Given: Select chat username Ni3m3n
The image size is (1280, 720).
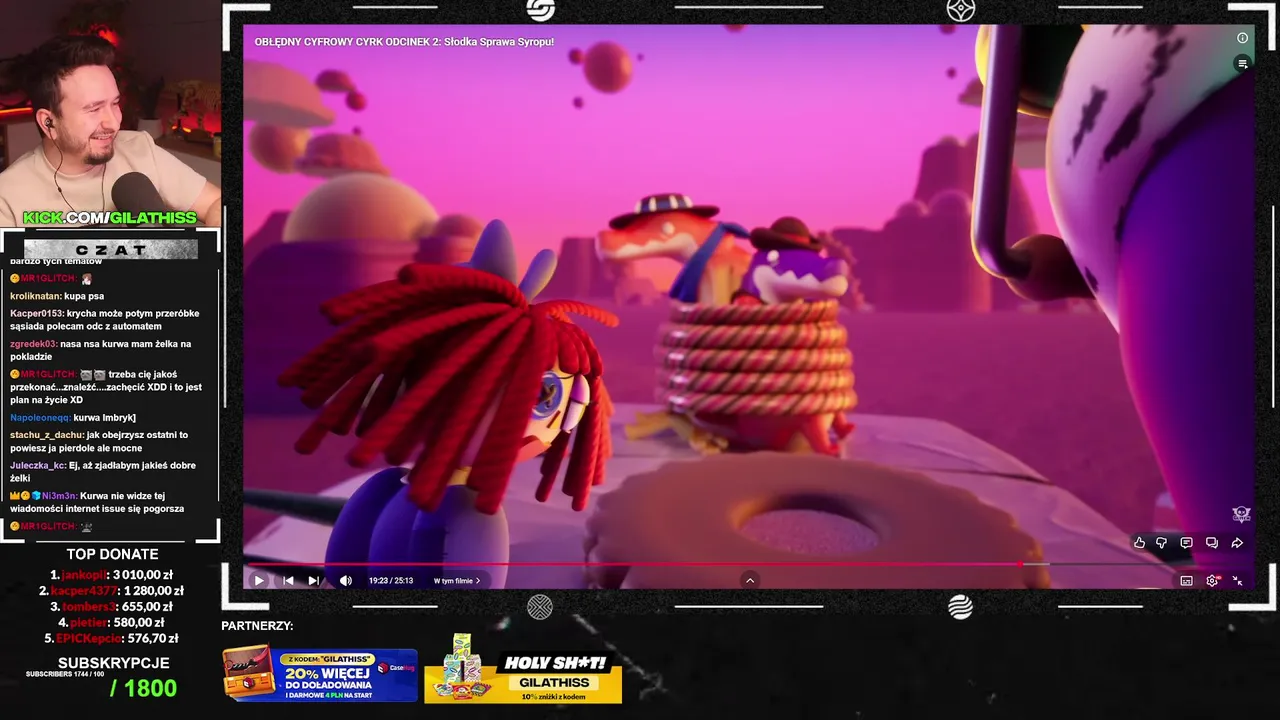Looking at the screenshot, I should coord(58,496).
